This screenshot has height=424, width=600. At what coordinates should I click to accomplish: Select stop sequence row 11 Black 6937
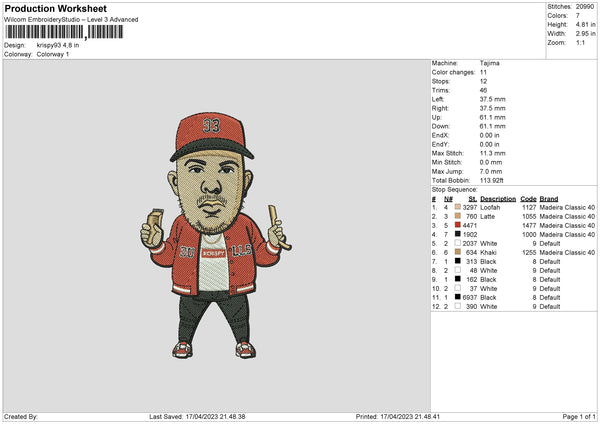[514, 297]
